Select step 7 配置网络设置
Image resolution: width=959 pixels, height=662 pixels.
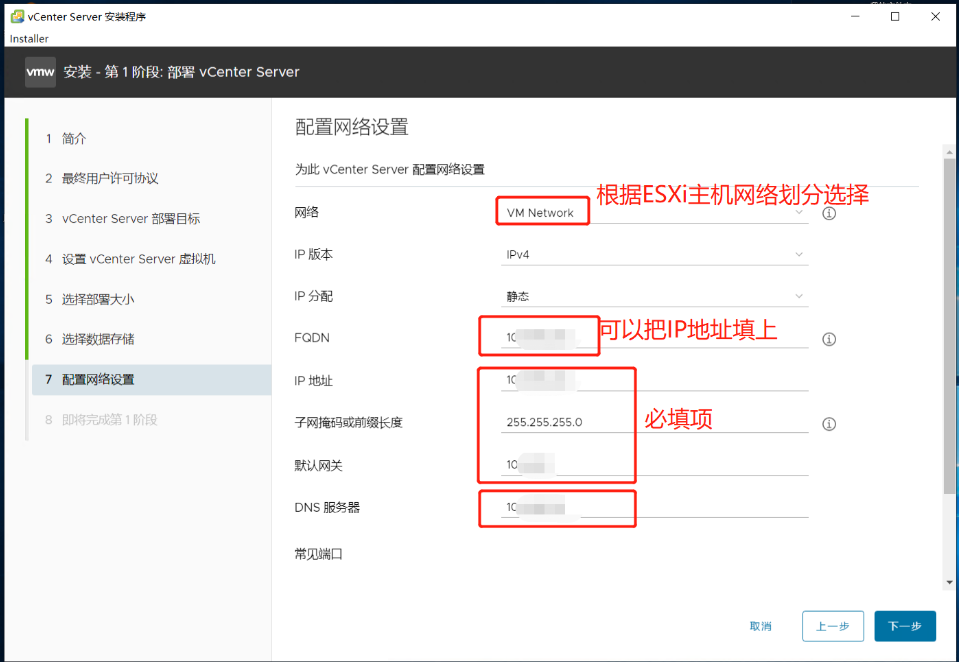point(151,380)
